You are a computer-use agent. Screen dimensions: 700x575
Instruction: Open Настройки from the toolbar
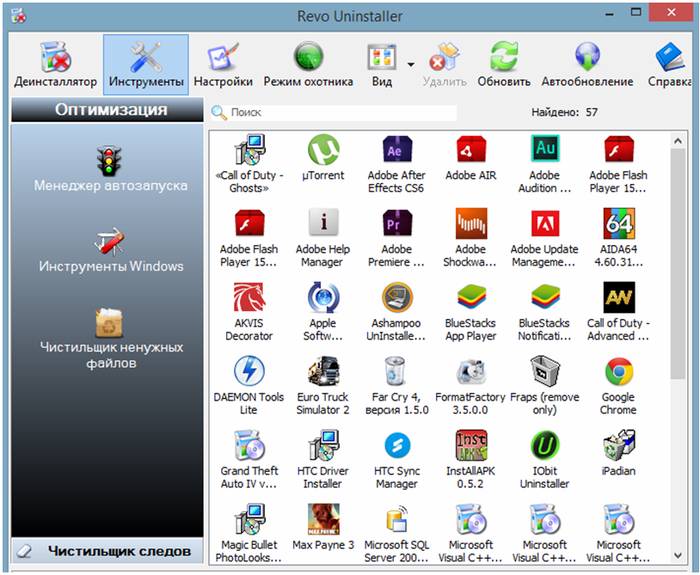[x=223, y=64]
